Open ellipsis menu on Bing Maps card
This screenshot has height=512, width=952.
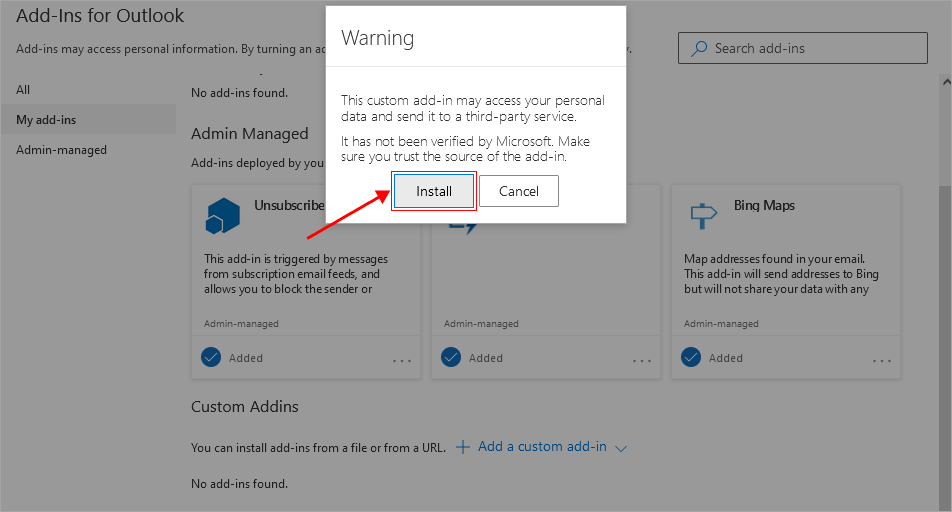[882, 360]
